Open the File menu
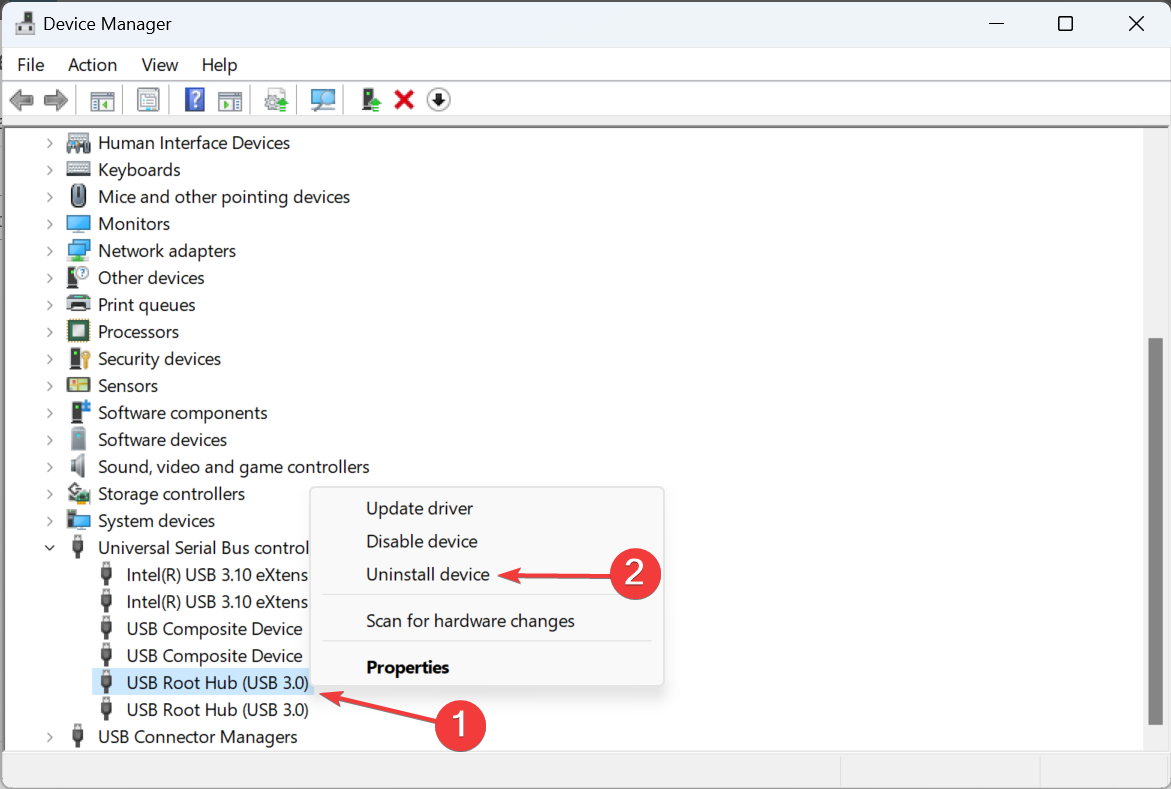This screenshot has width=1171, height=789. pos(31,65)
